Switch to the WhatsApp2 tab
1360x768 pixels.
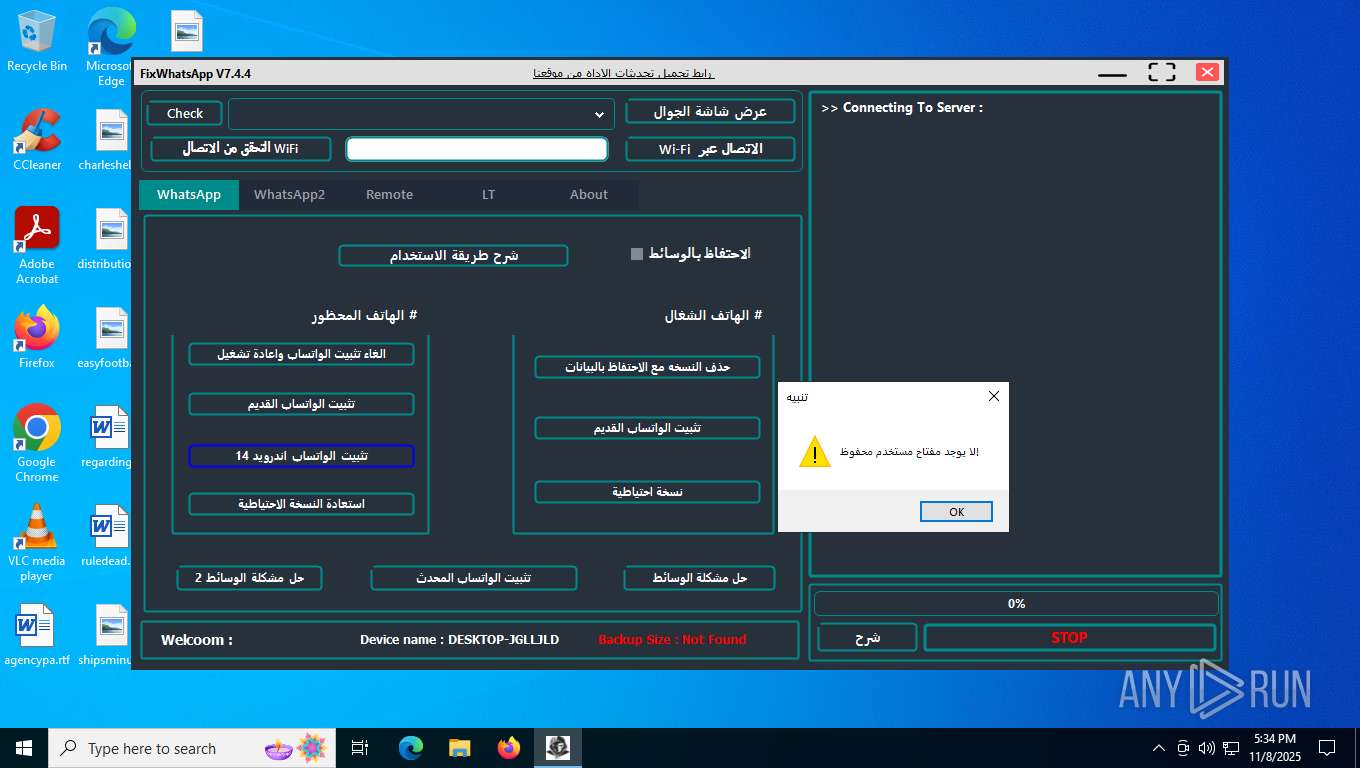click(x=289, y=194)
